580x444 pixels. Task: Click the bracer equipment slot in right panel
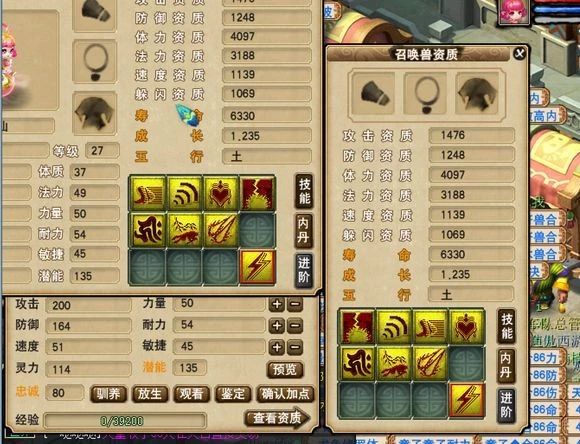coord(374,93)
